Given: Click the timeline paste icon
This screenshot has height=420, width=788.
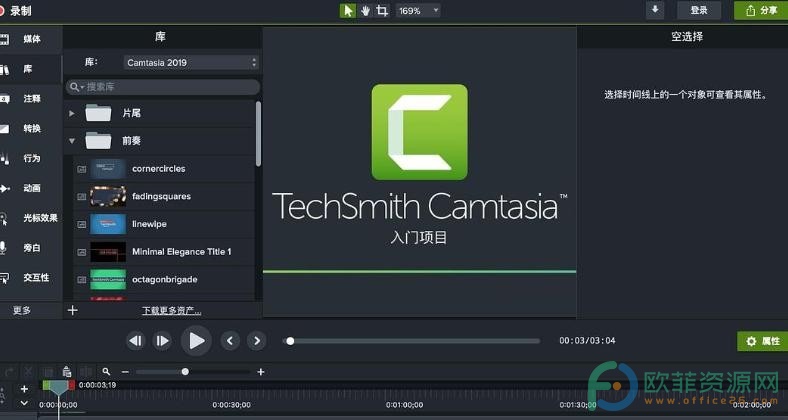Looking at the screenshot, I should (67, 372).
